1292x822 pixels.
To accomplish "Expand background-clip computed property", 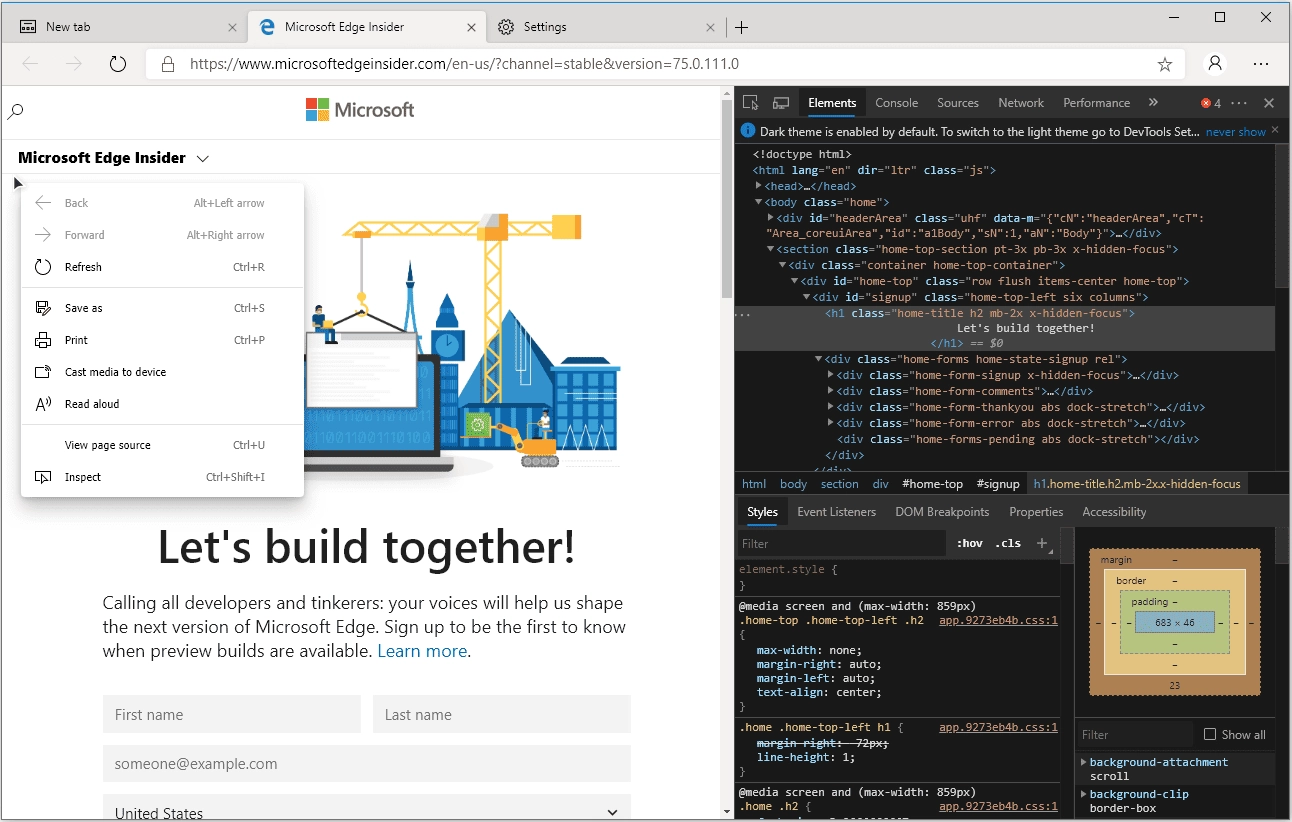I will 1084,794.
